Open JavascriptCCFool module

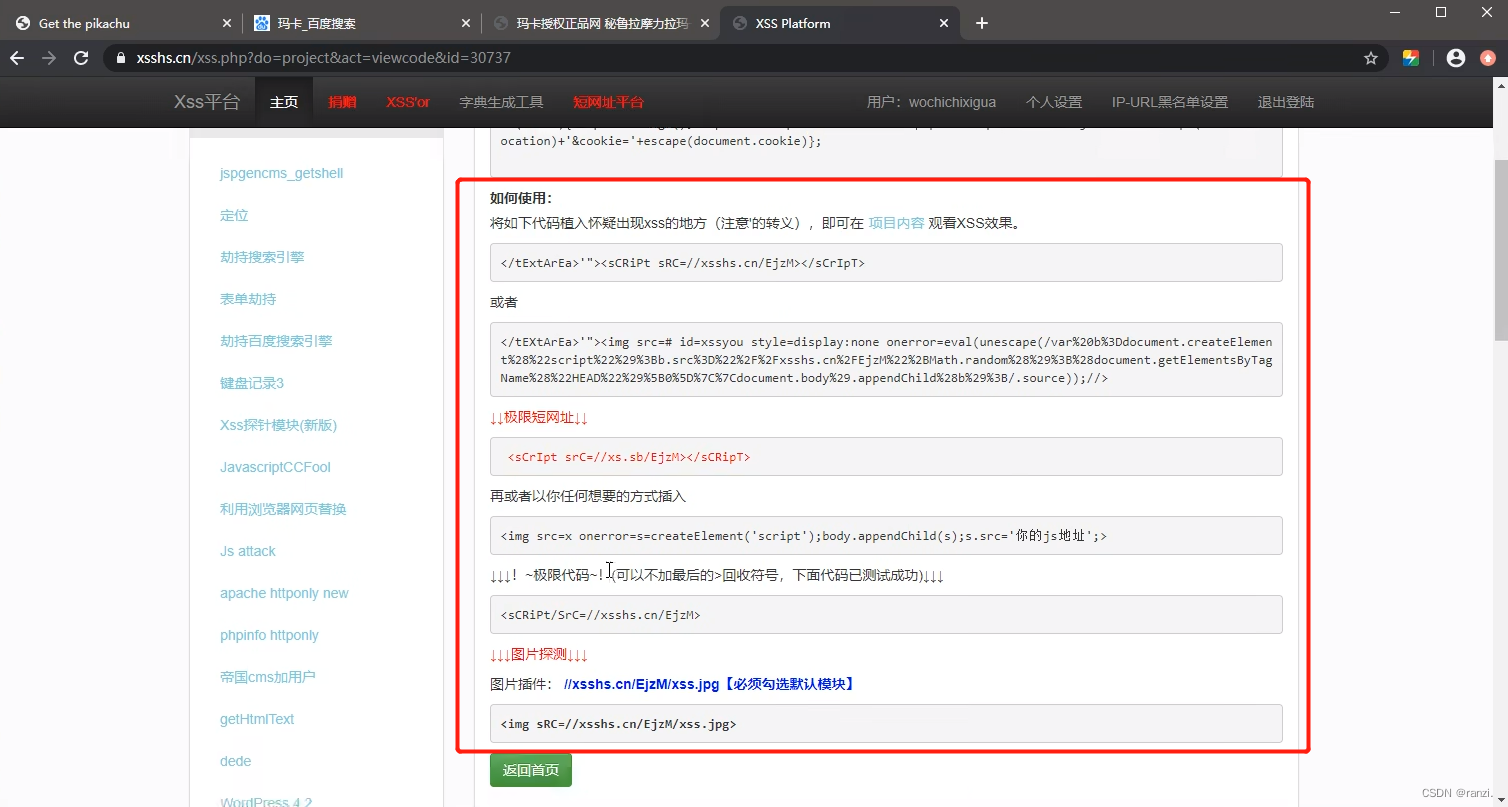pyautogui.click(x=275, y=467)
